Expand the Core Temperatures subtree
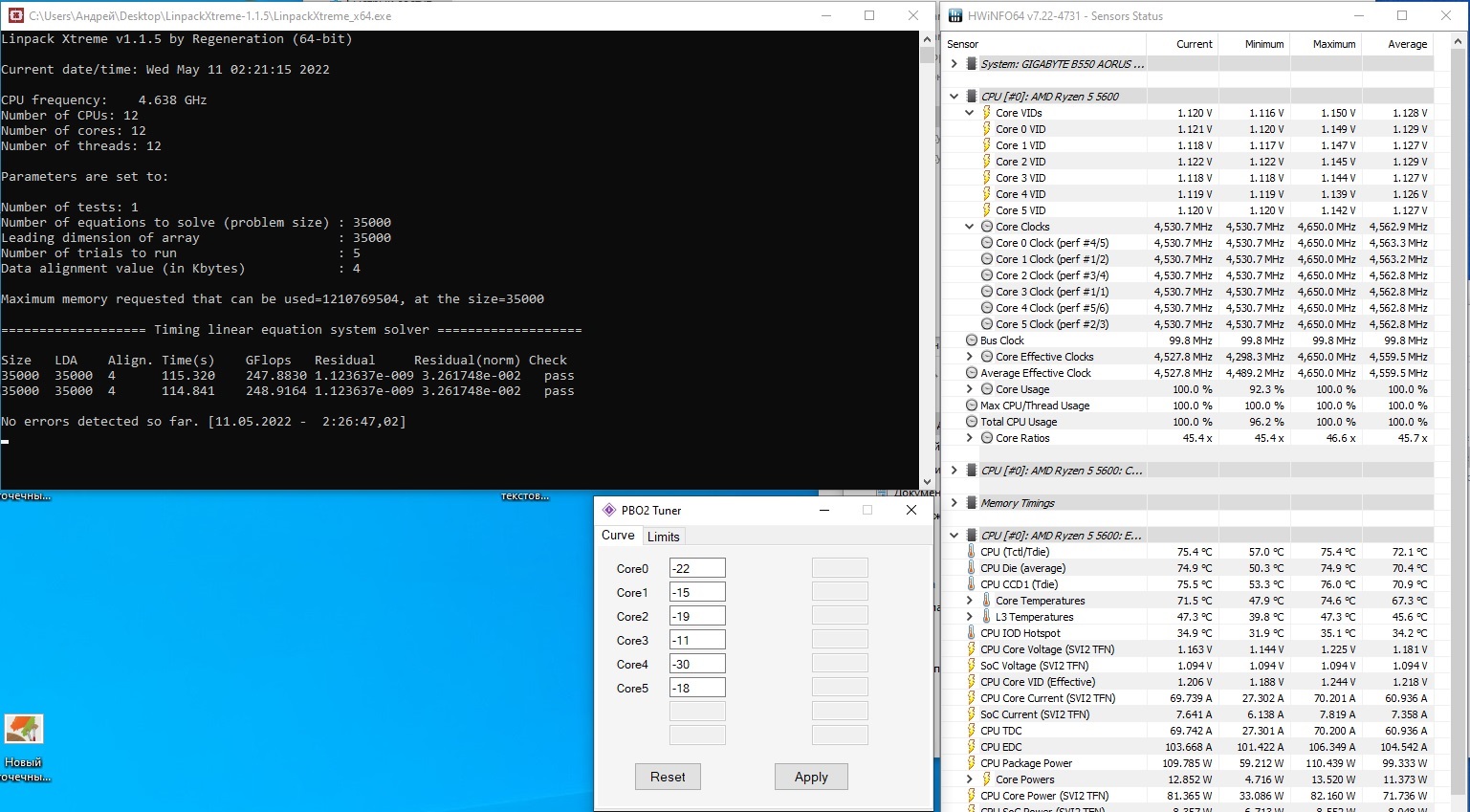Screen dimensions: 1470x812 [x=969, y=601]
